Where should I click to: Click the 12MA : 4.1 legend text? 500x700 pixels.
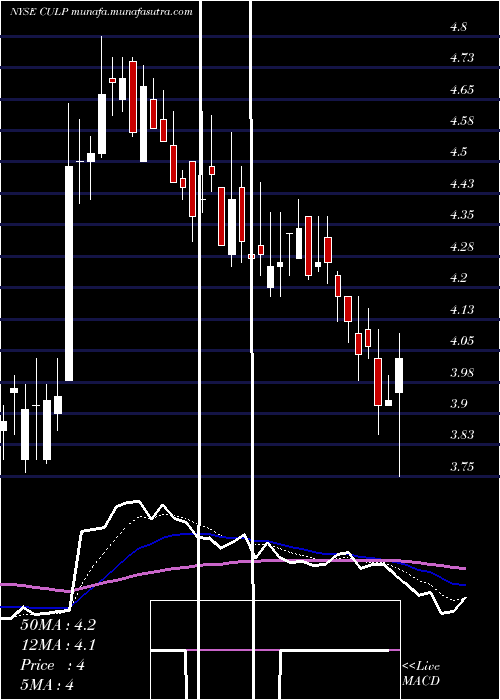(58, 645)
